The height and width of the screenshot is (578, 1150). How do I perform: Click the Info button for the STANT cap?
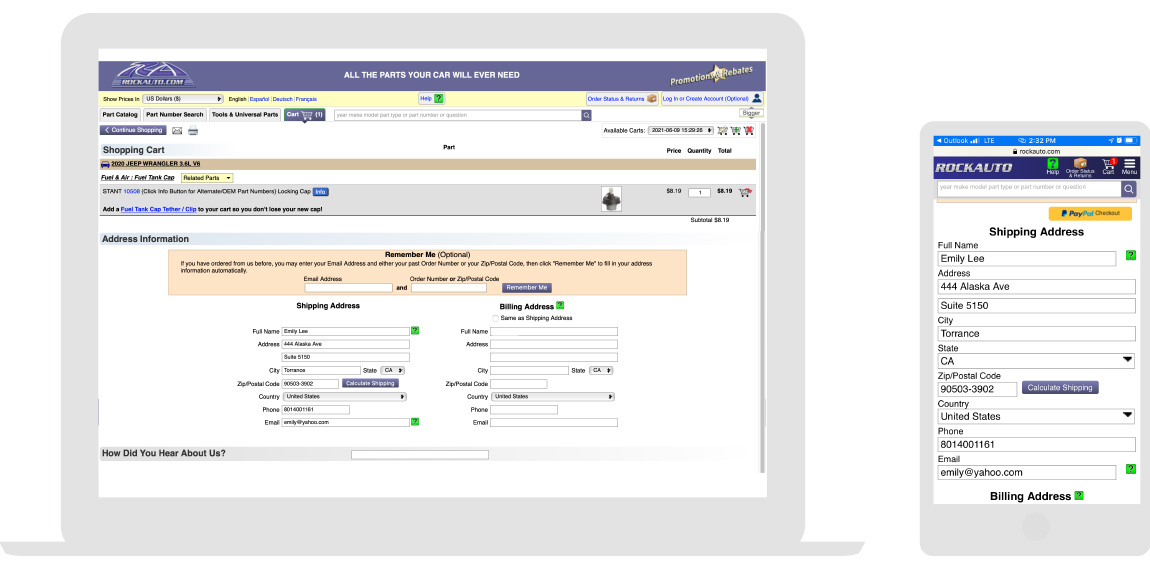coord(321,191)
